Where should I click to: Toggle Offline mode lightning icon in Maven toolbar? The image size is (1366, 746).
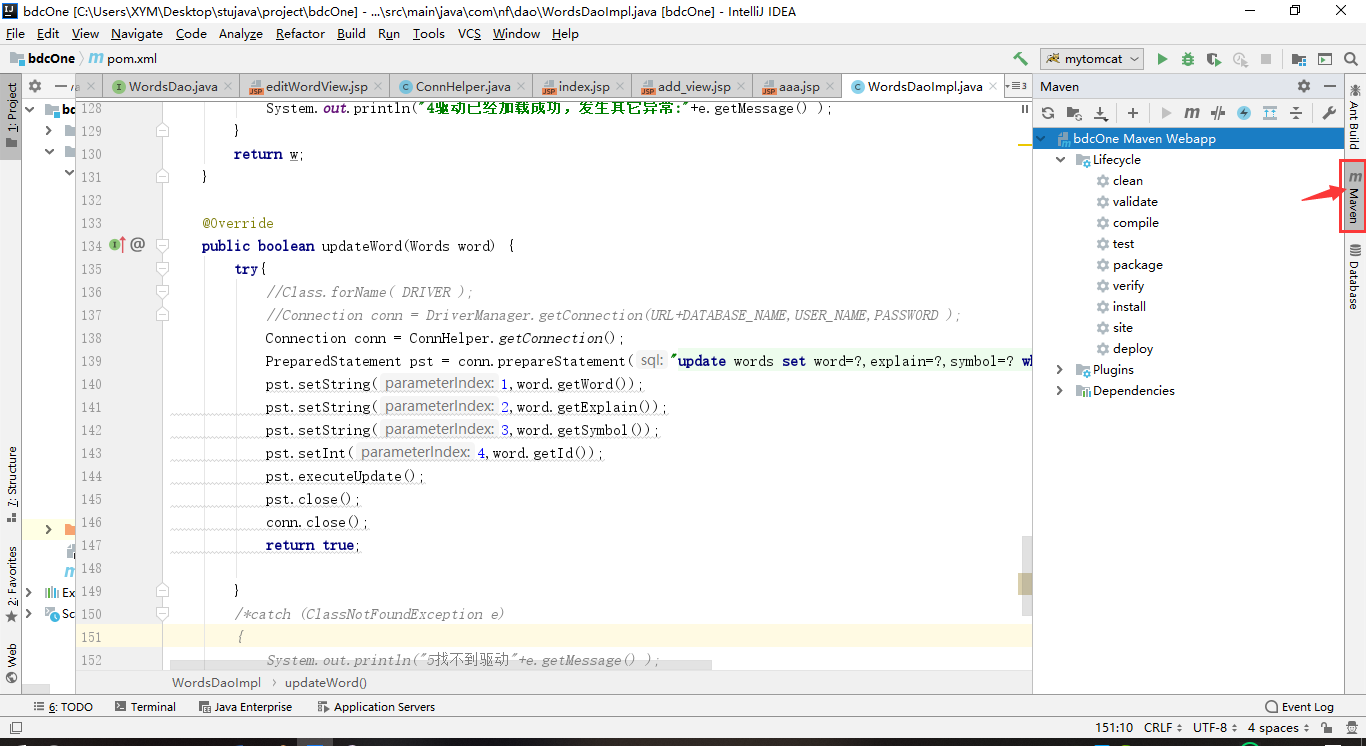(1244, 113)
